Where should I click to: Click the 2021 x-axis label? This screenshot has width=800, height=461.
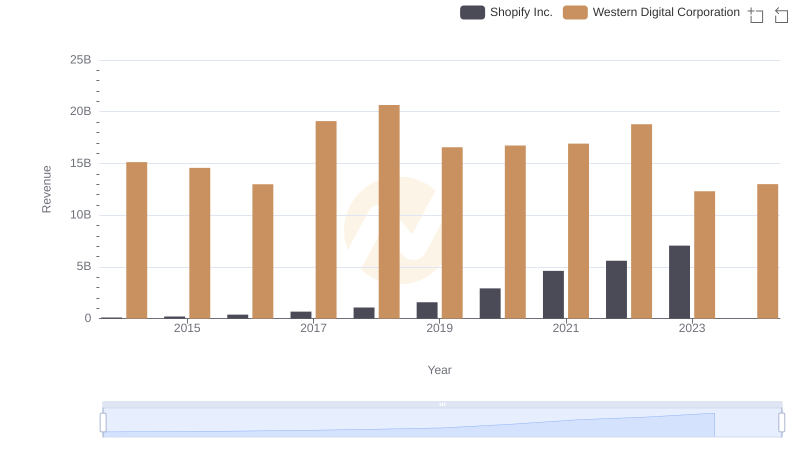[x=566, y=328]
